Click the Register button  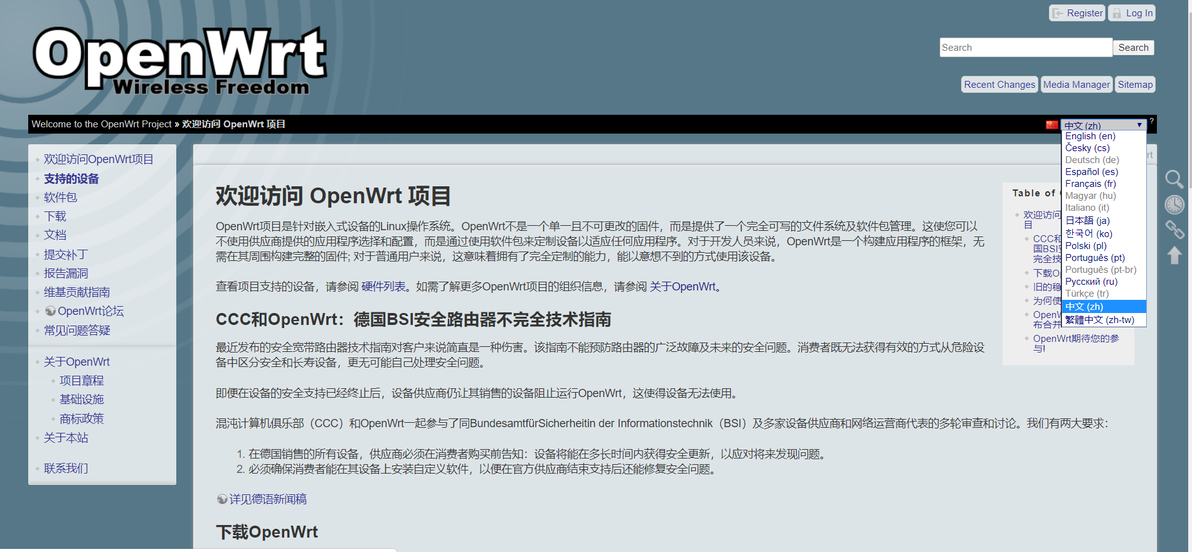click(x=1078, y=13)
